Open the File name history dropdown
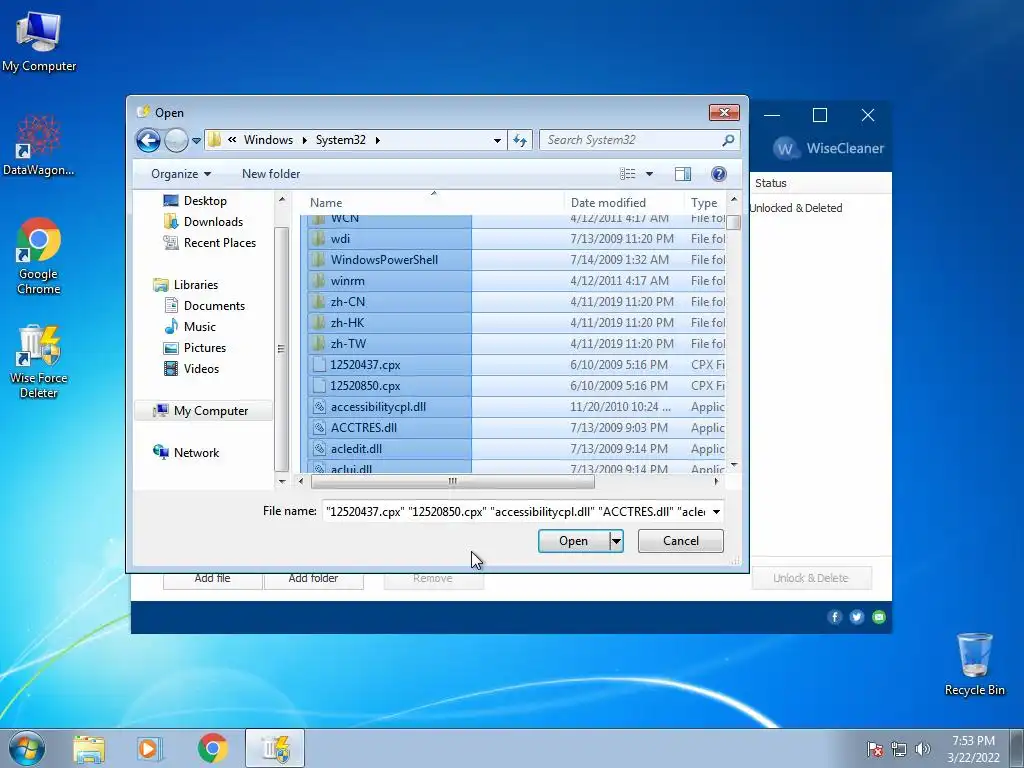Viewport: 1024px width, 768px height. pos(716,511)
